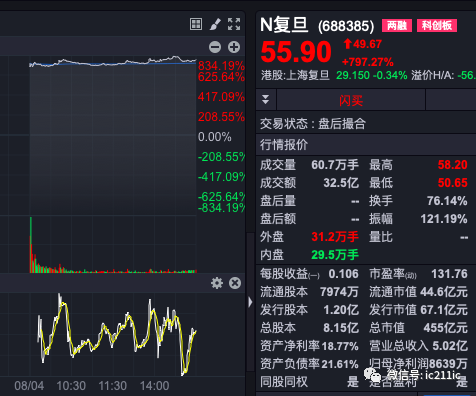Click the 内盘 value 29.5万手
476x396 pixels.
[x=335, y=255]
